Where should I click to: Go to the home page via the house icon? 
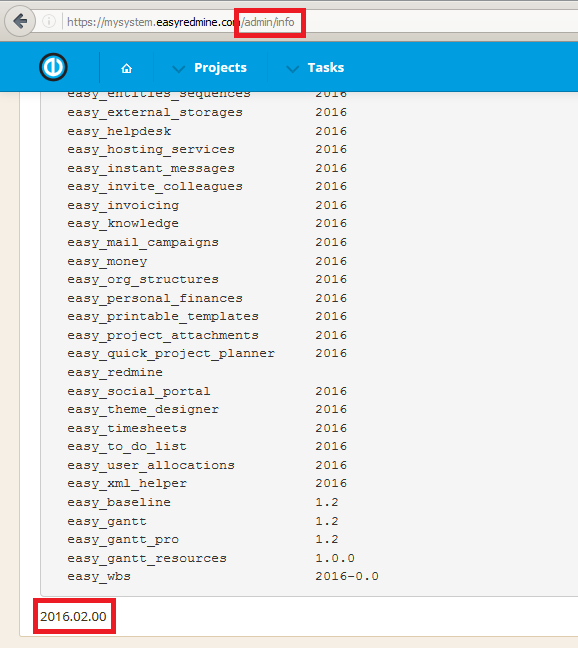[x=126, y=68]
